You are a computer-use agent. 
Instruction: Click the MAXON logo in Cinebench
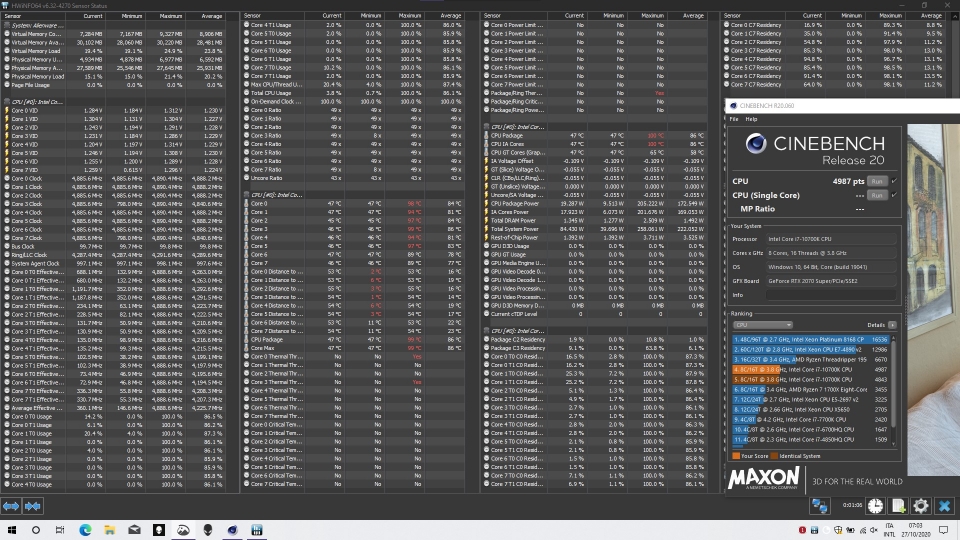coord(763,478)
